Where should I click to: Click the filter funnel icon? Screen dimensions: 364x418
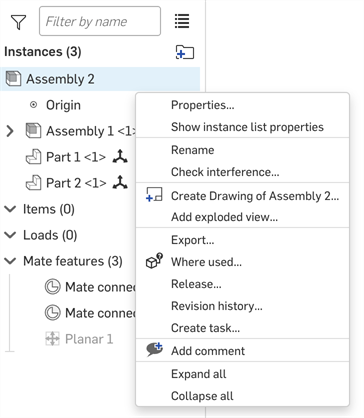(x=18, y=22)
